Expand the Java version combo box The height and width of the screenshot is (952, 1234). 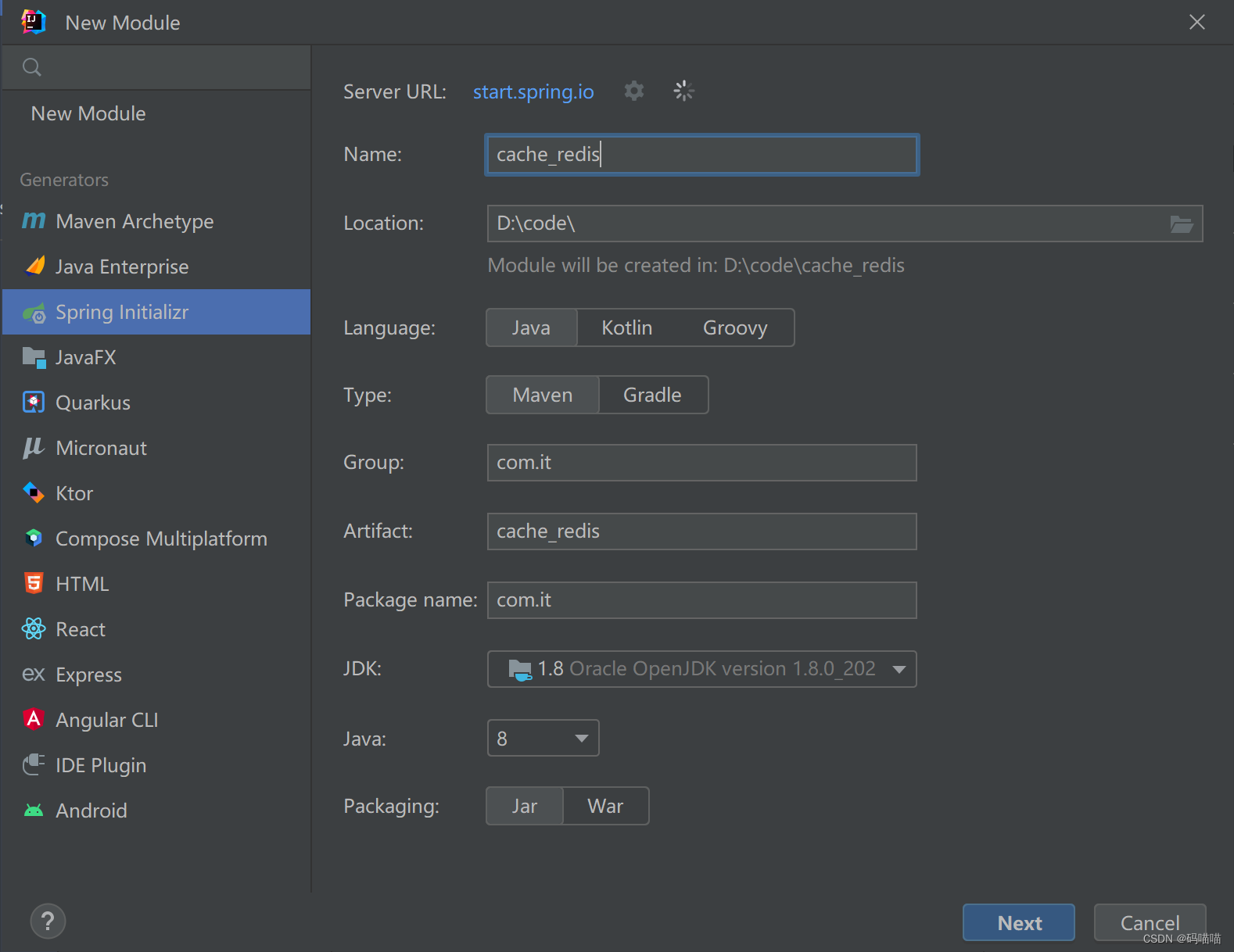[581, 739]
